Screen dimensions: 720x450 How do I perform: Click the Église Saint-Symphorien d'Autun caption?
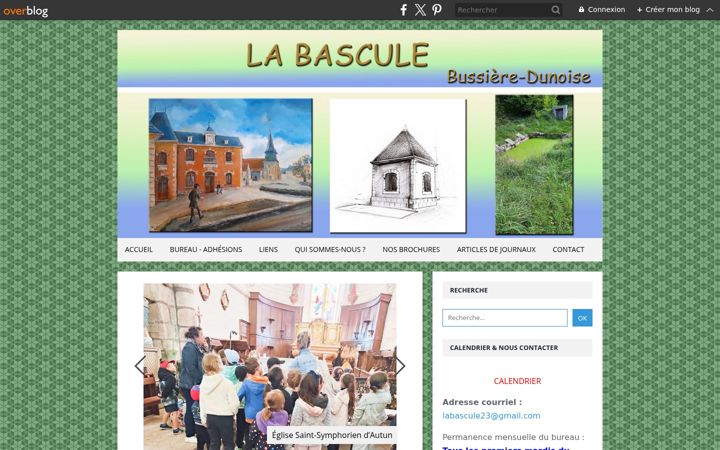[332, 435]
